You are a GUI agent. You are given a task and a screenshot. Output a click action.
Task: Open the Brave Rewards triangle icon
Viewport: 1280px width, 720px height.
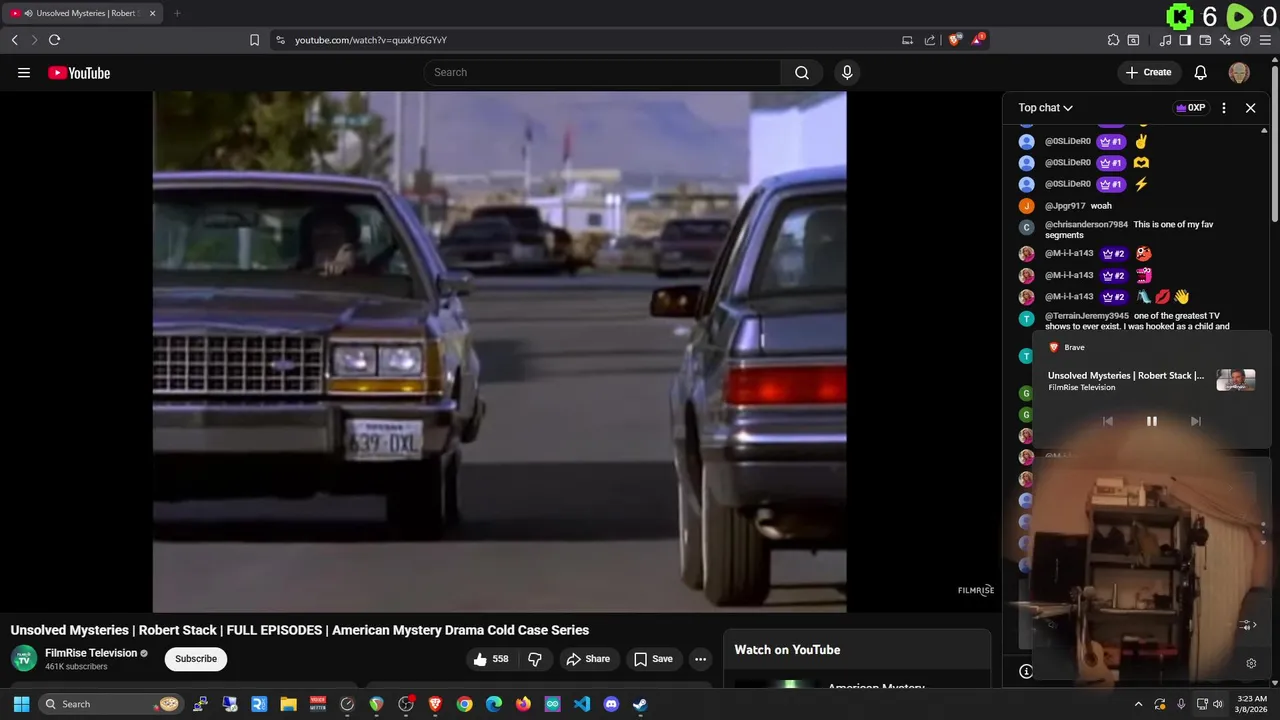978,40
